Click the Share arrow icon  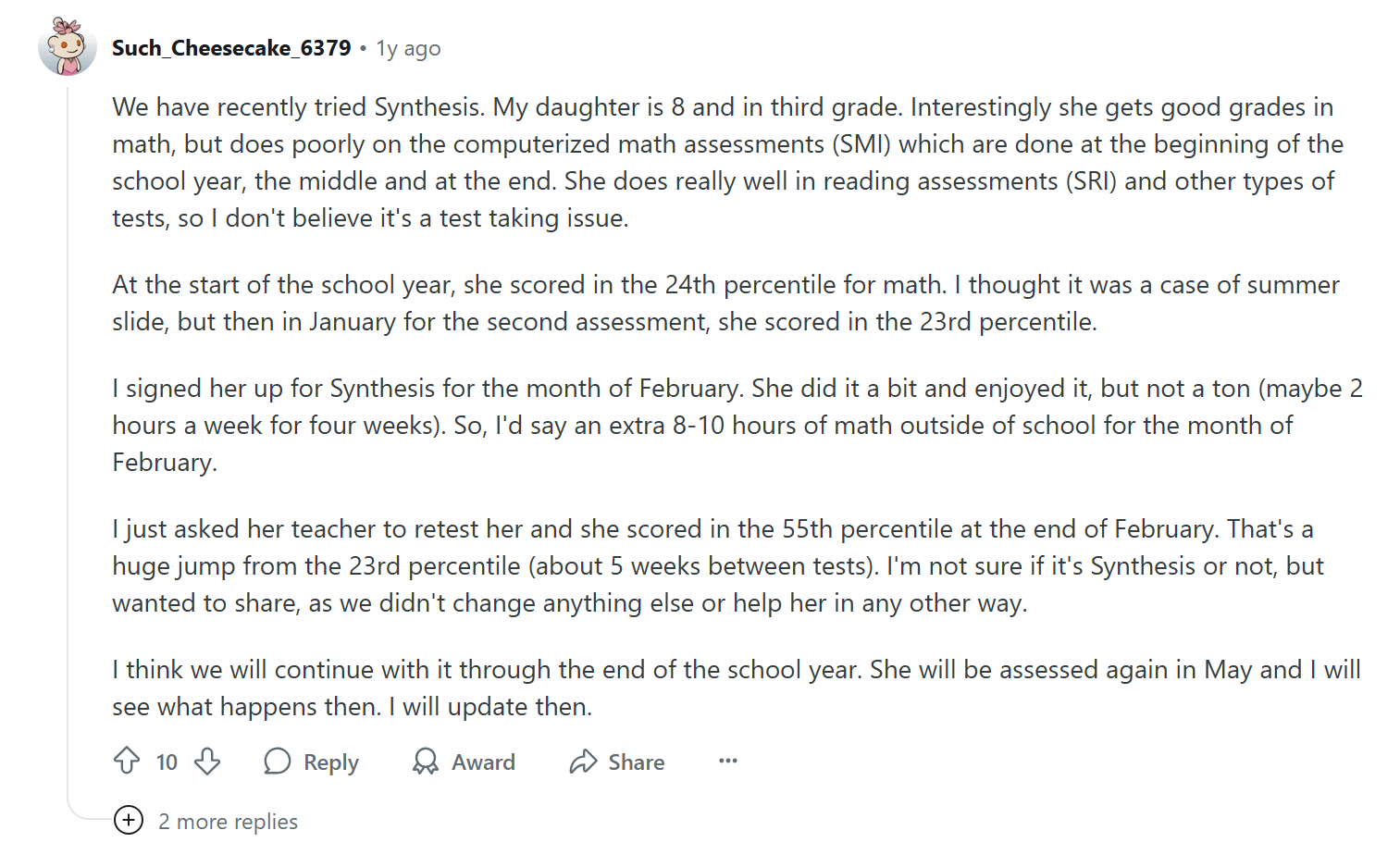point(583,761)
